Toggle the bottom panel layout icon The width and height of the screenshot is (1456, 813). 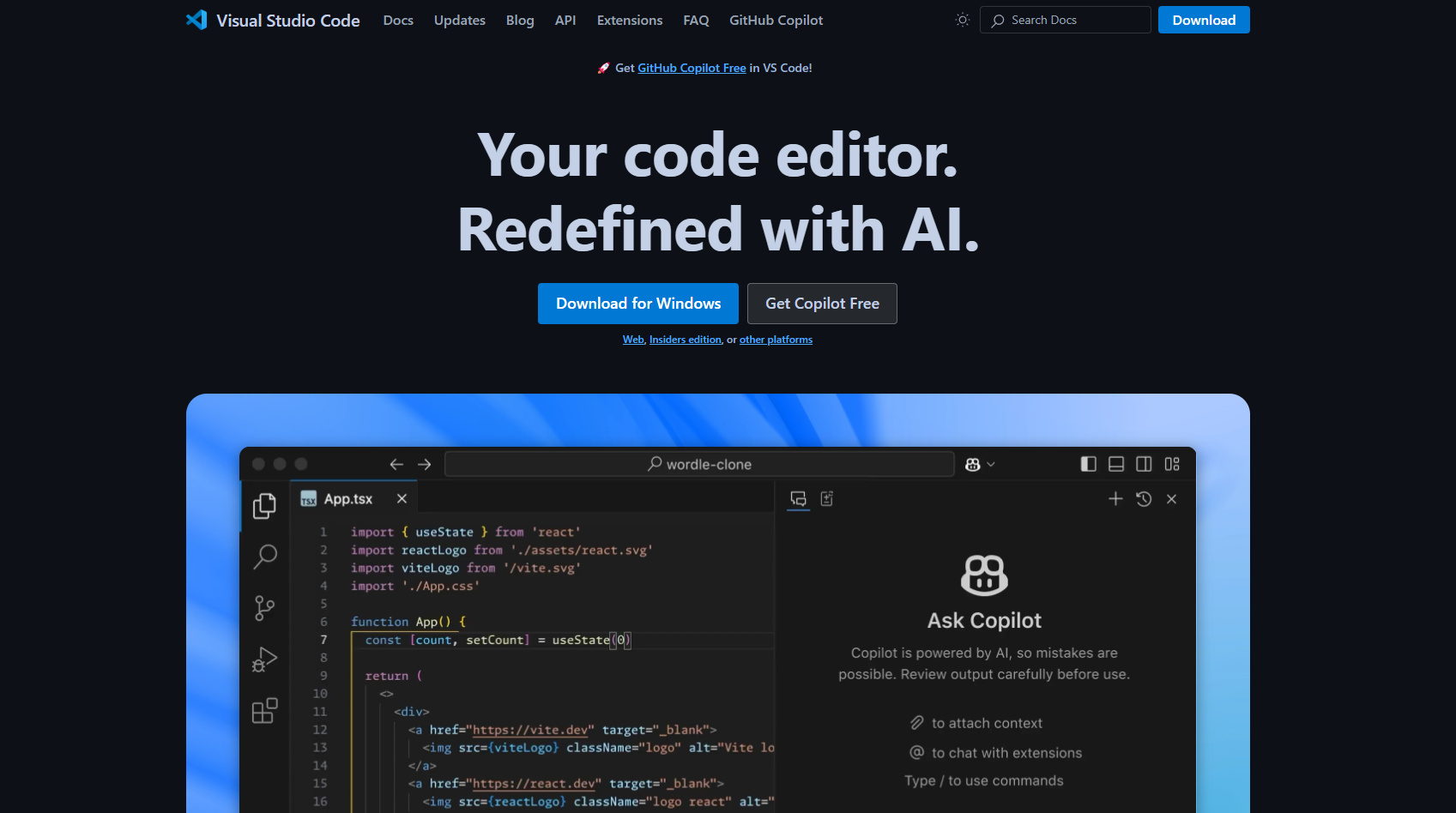coord(1116,464)
